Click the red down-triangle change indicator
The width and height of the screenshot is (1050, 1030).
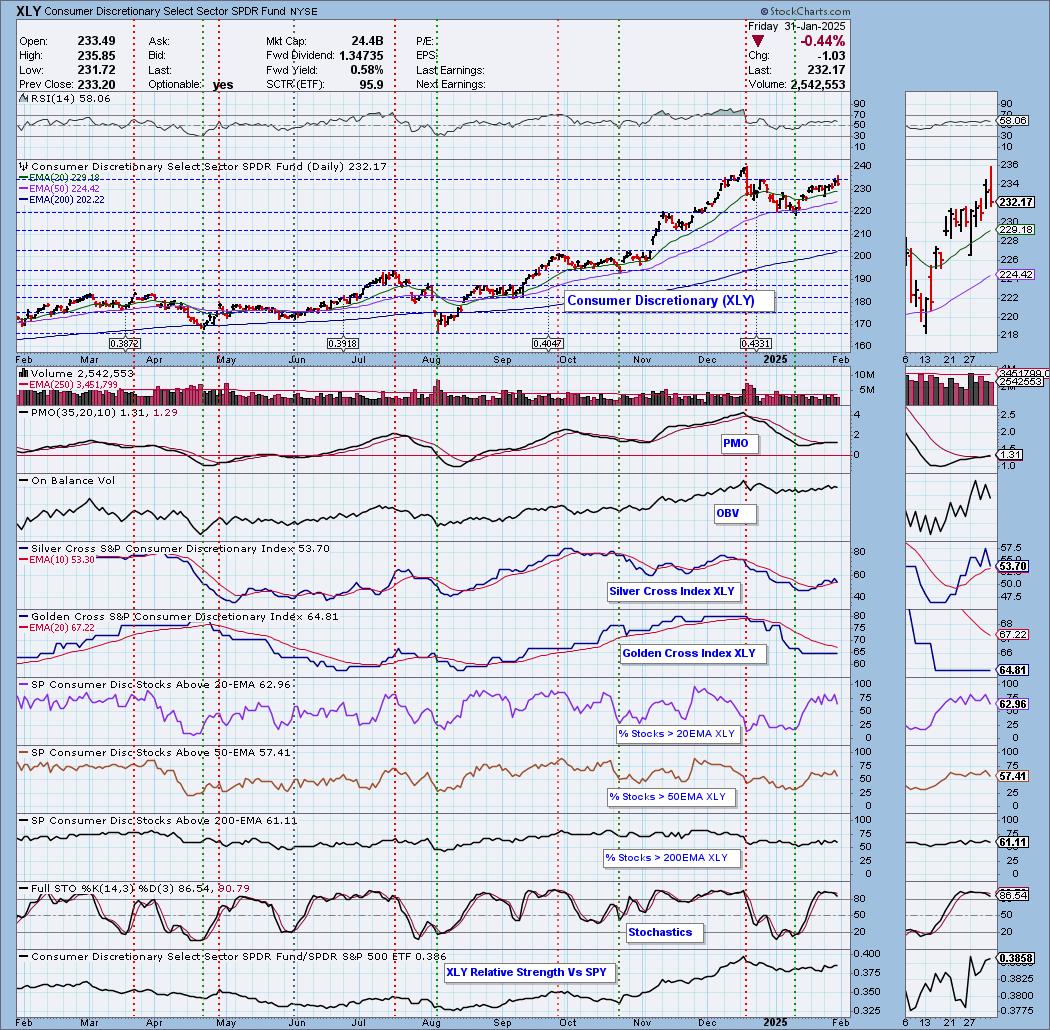757,42
